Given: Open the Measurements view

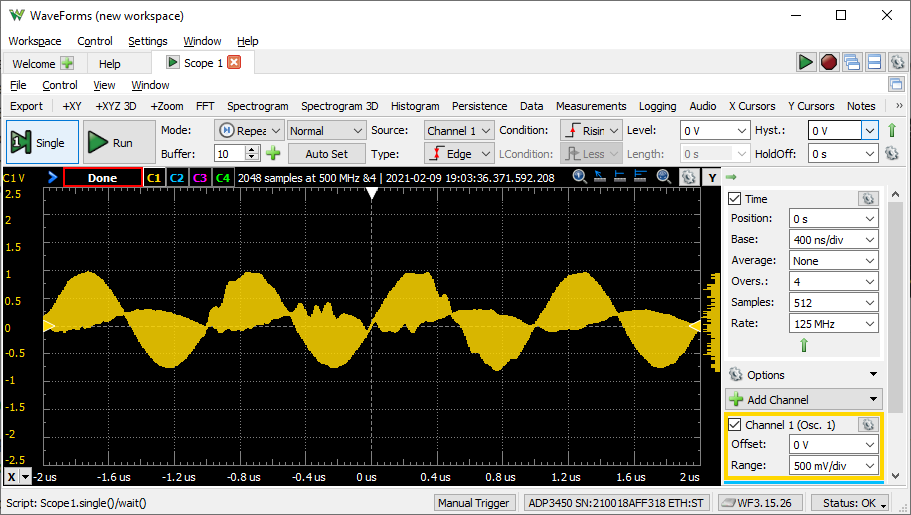Looking at the screenshot, I should (x=591, y=106).
